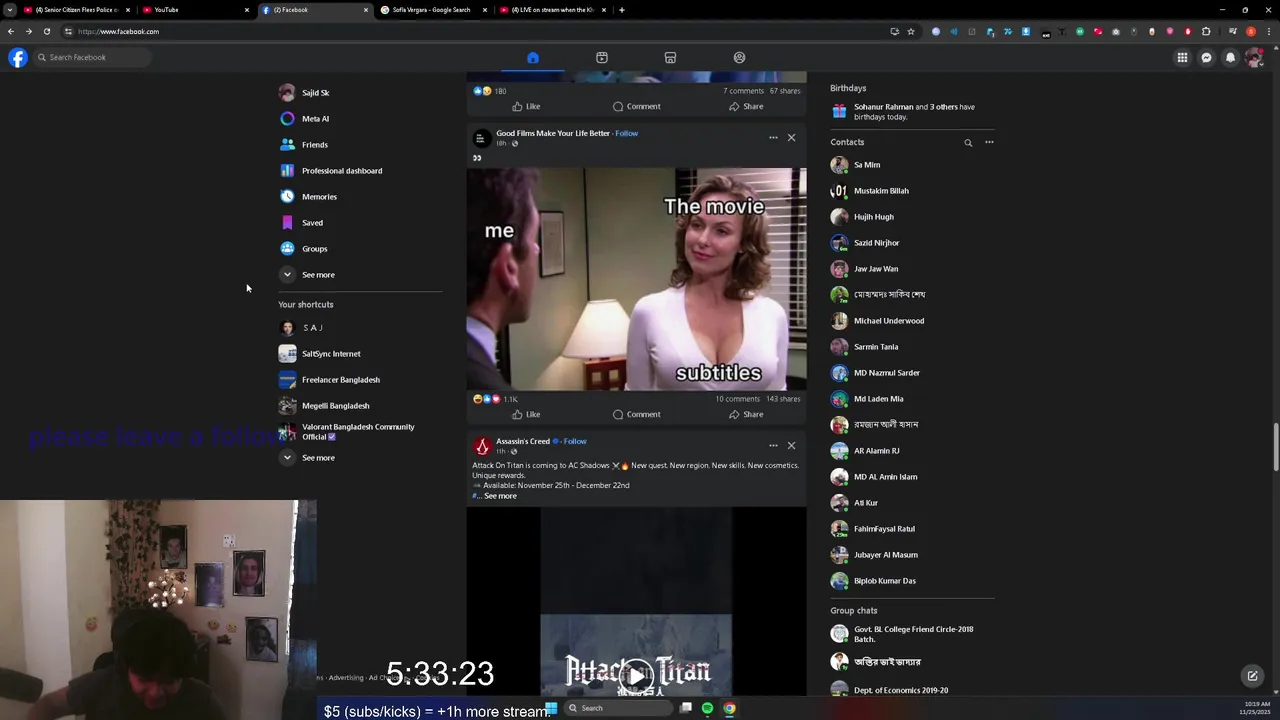Screen dimensions: 1280x720
Task: Open the me/The movie/subtitles meme image
Action: (x=636, y=279)
